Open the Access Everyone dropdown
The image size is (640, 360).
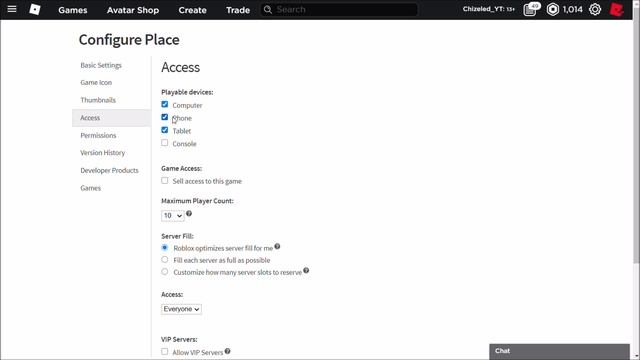click(181, 309)
